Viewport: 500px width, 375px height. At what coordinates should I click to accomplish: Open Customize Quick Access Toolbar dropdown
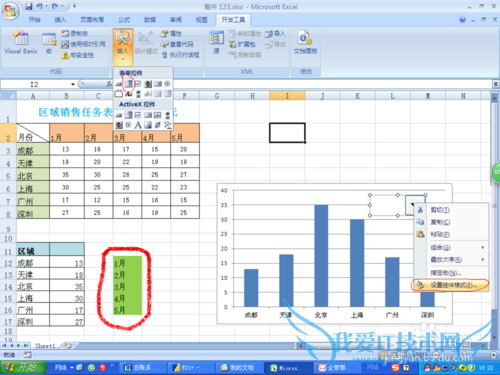[74, 6]
